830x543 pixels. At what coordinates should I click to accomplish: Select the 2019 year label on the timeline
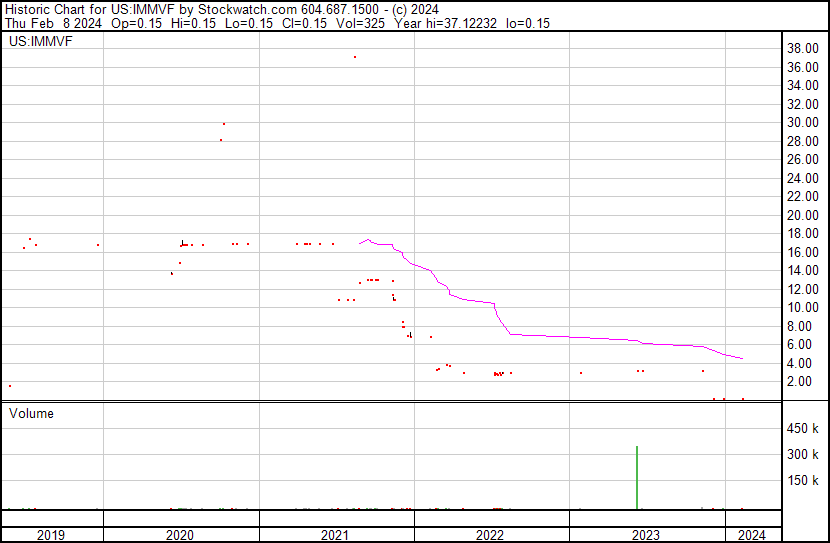point(51,535)
